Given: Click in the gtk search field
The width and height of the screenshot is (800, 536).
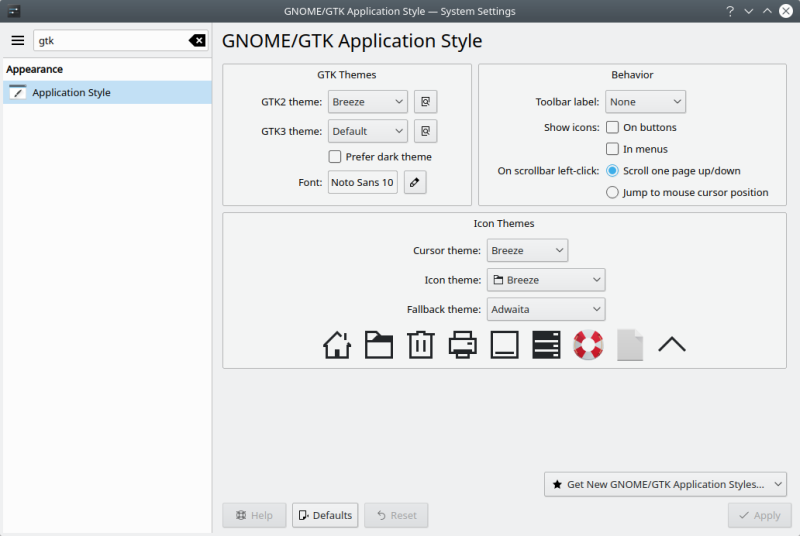Looking at the screenshot, I should point(110,40).
